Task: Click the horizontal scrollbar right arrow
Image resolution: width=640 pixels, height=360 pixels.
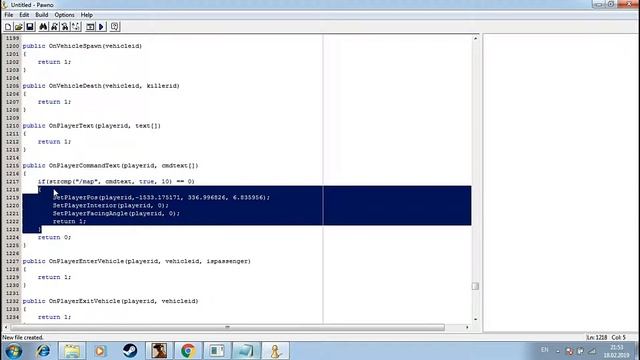Action: [467, 327]
